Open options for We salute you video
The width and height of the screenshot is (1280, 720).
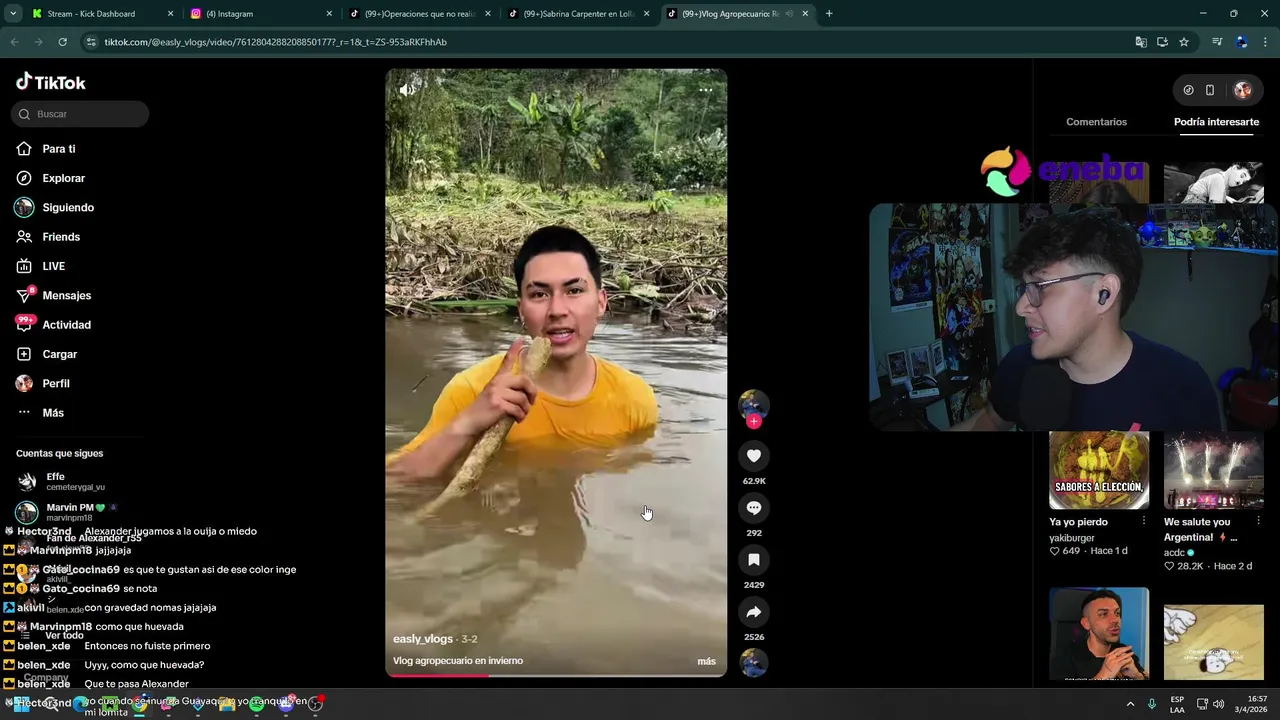[1259, 521]
